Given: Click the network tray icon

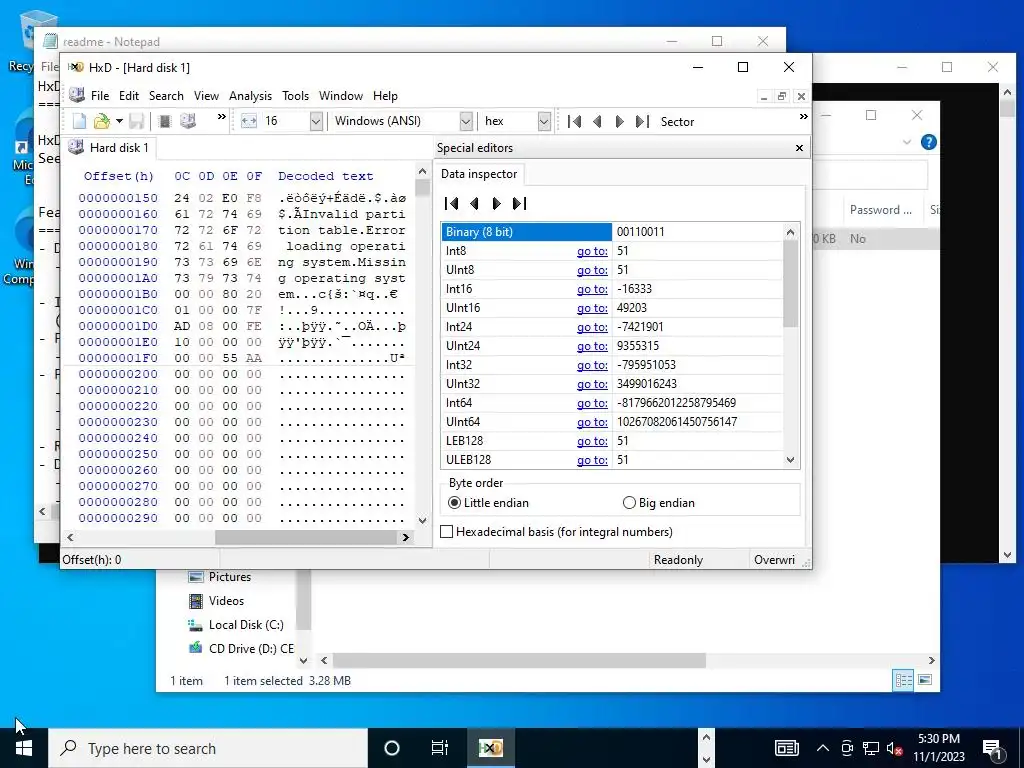Looking at the screenshot, I should coord(871,748).
